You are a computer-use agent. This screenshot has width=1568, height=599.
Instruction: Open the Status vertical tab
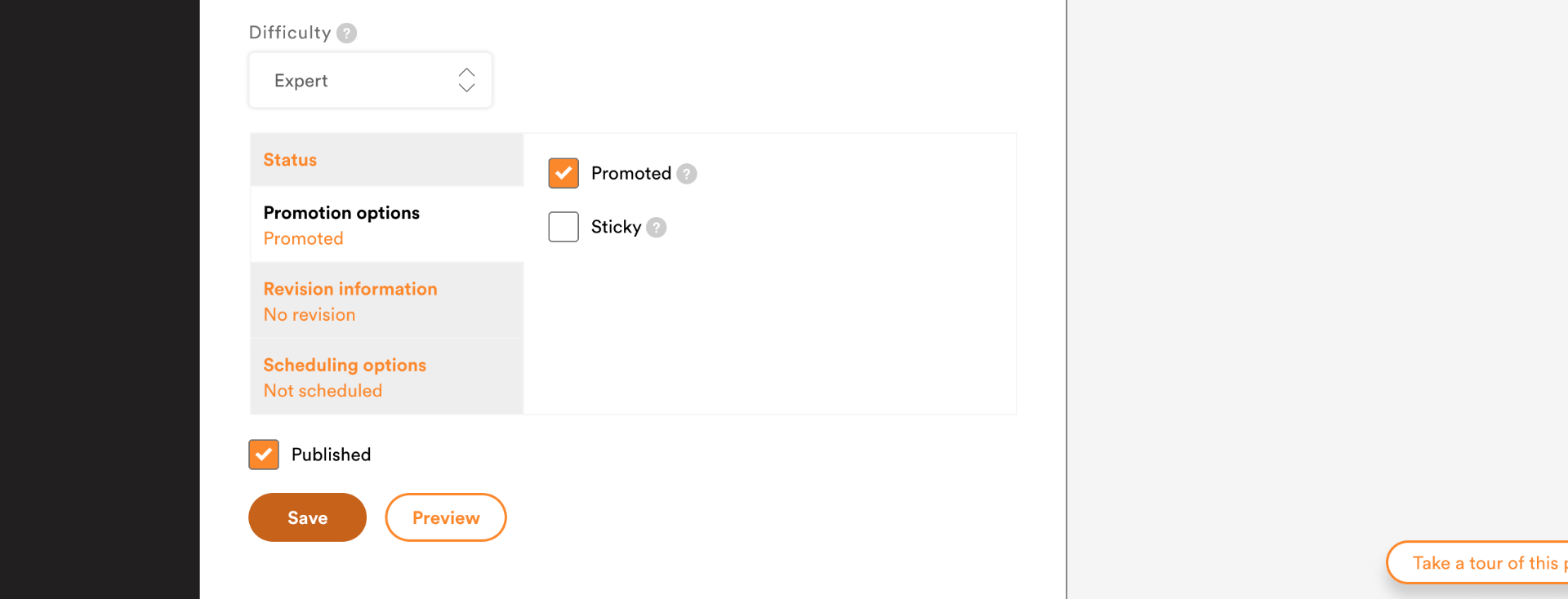pos(290,160)
